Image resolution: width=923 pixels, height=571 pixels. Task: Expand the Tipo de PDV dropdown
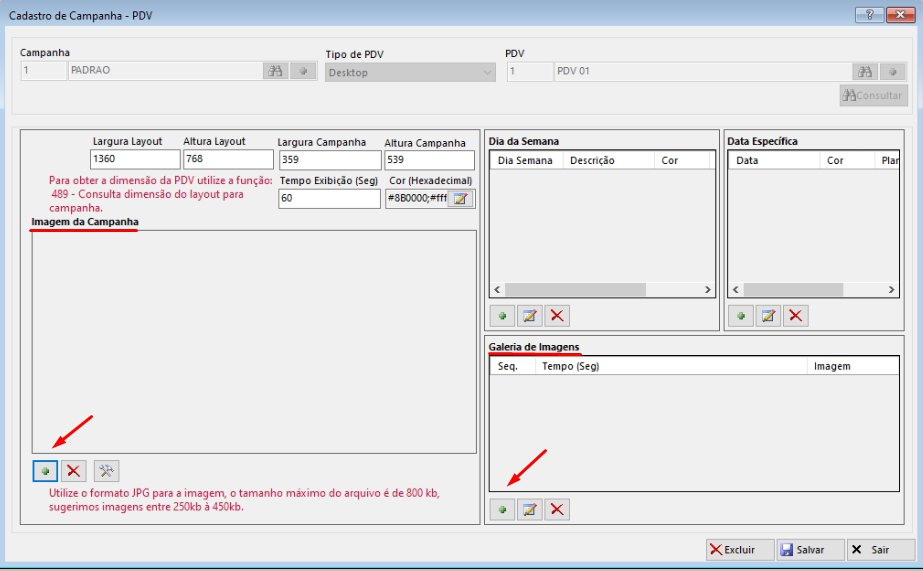click(x=487, y=73)
